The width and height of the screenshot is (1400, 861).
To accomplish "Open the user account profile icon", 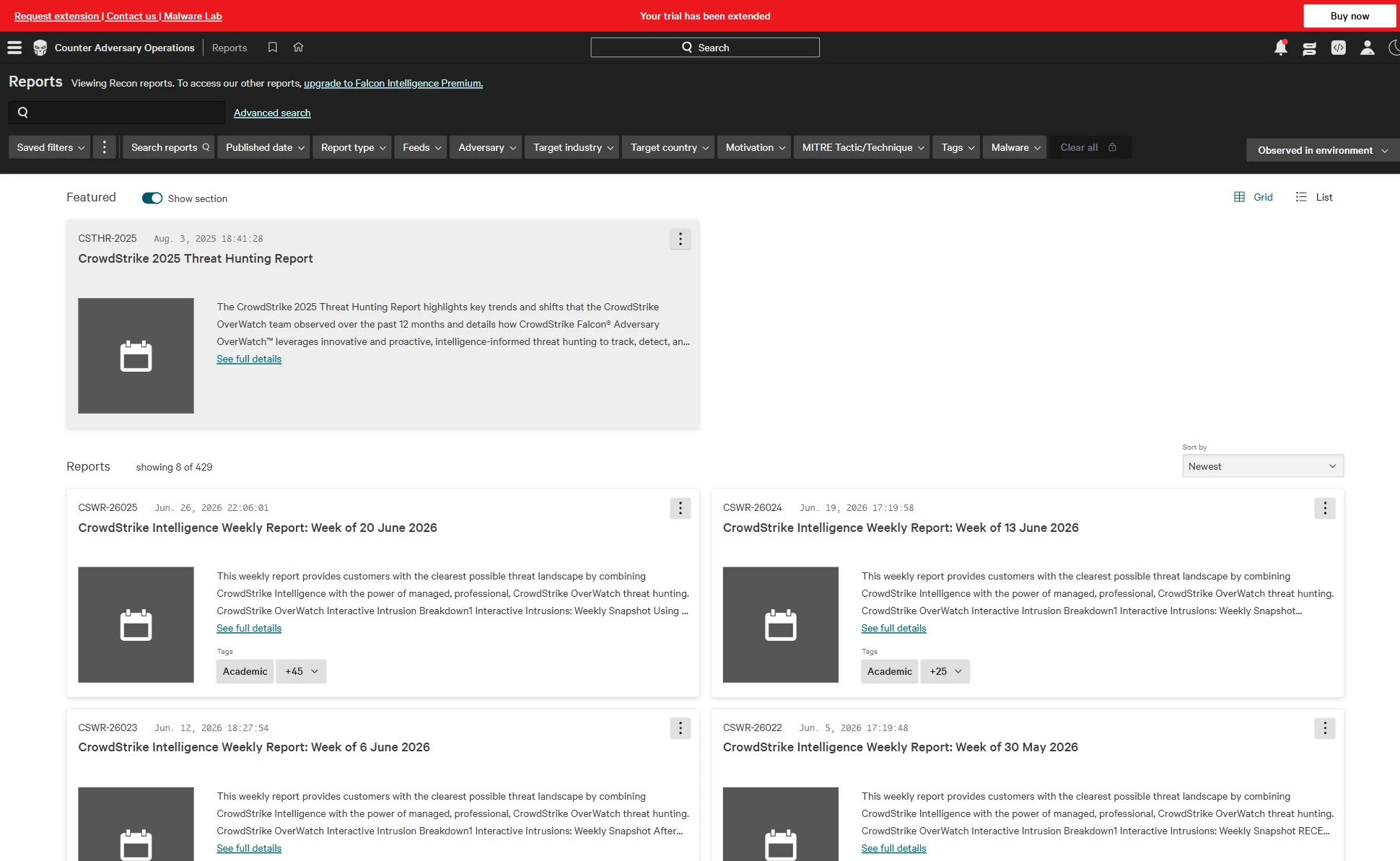I will coord(1367,48).
